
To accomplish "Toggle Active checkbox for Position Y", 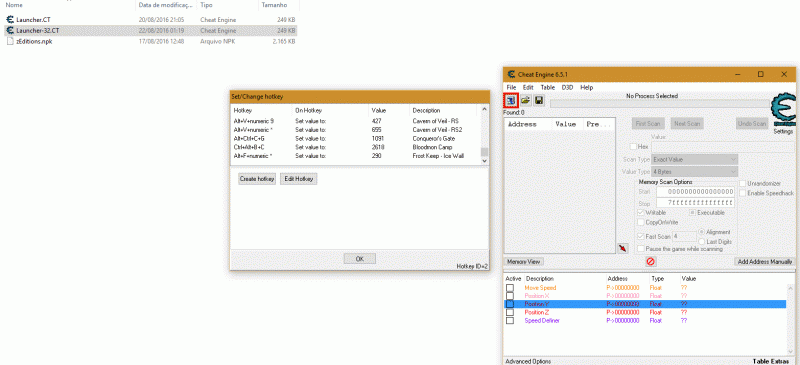I will pos(510,304).
